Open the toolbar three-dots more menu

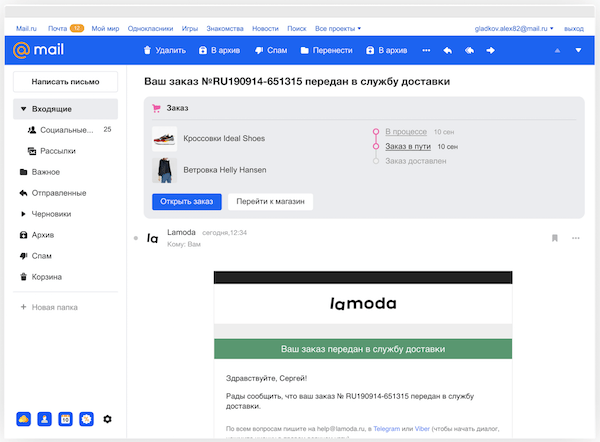point(426,51)
